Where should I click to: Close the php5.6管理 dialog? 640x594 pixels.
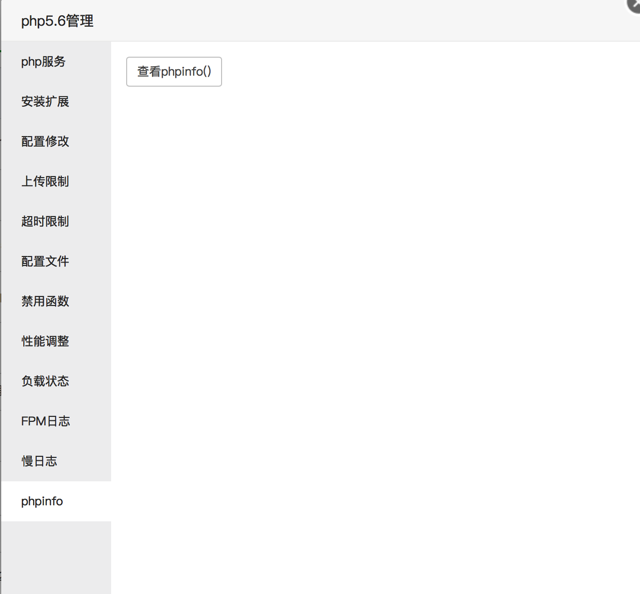pos(634,5)
